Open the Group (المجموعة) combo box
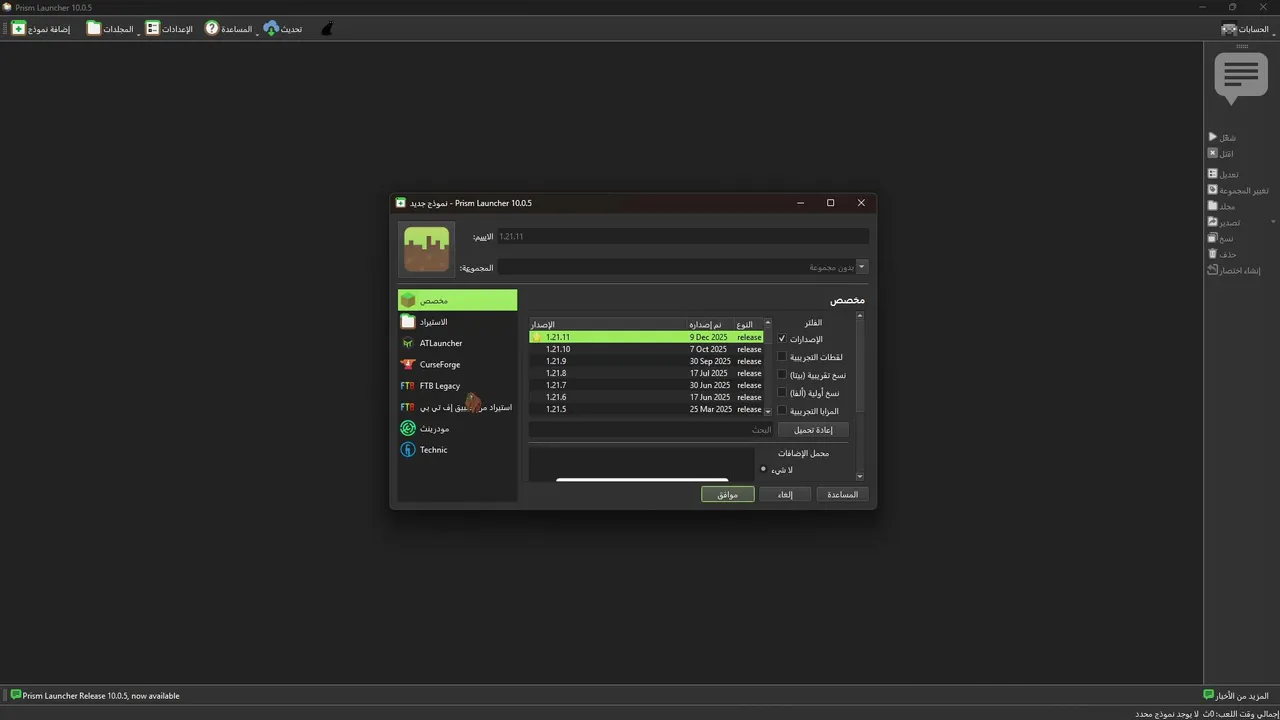 point(682,267)
